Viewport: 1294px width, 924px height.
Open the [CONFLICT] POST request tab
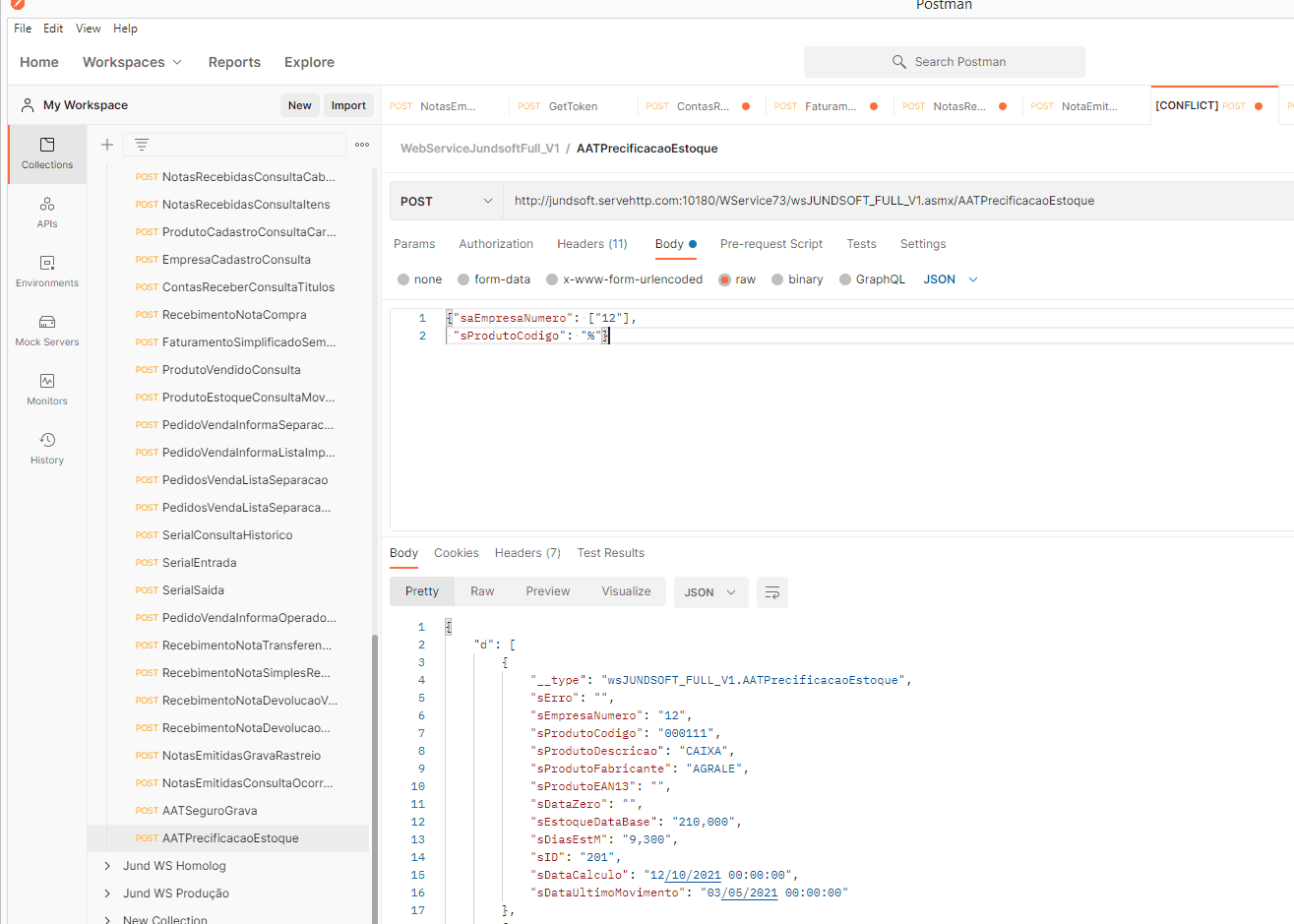click(x=1213, y=105)
